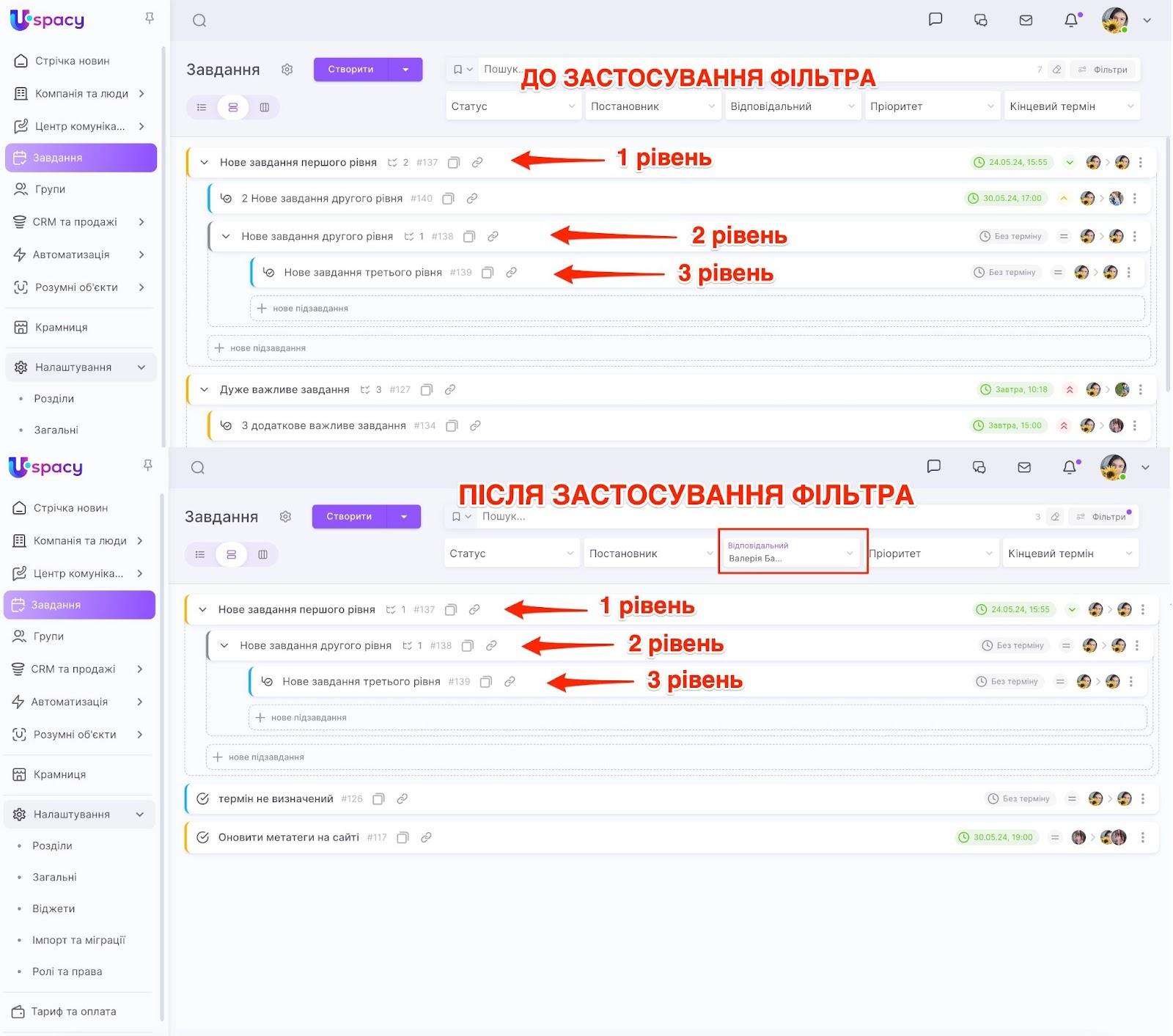Mark task #140 as complete

227,199
